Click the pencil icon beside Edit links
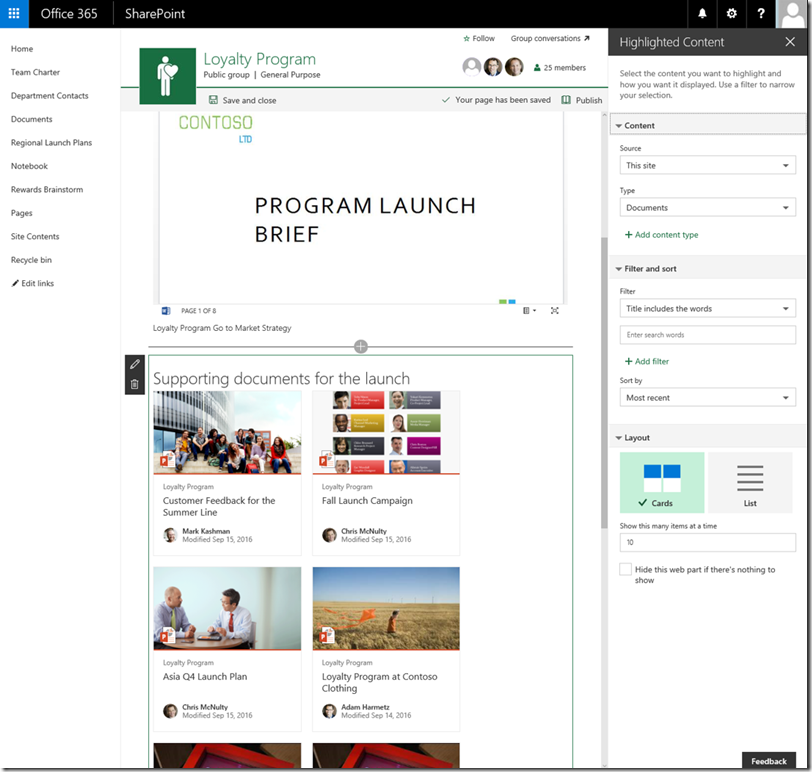Image resolution: width=812 pixels, height=772 pixels. click(15, 283)
